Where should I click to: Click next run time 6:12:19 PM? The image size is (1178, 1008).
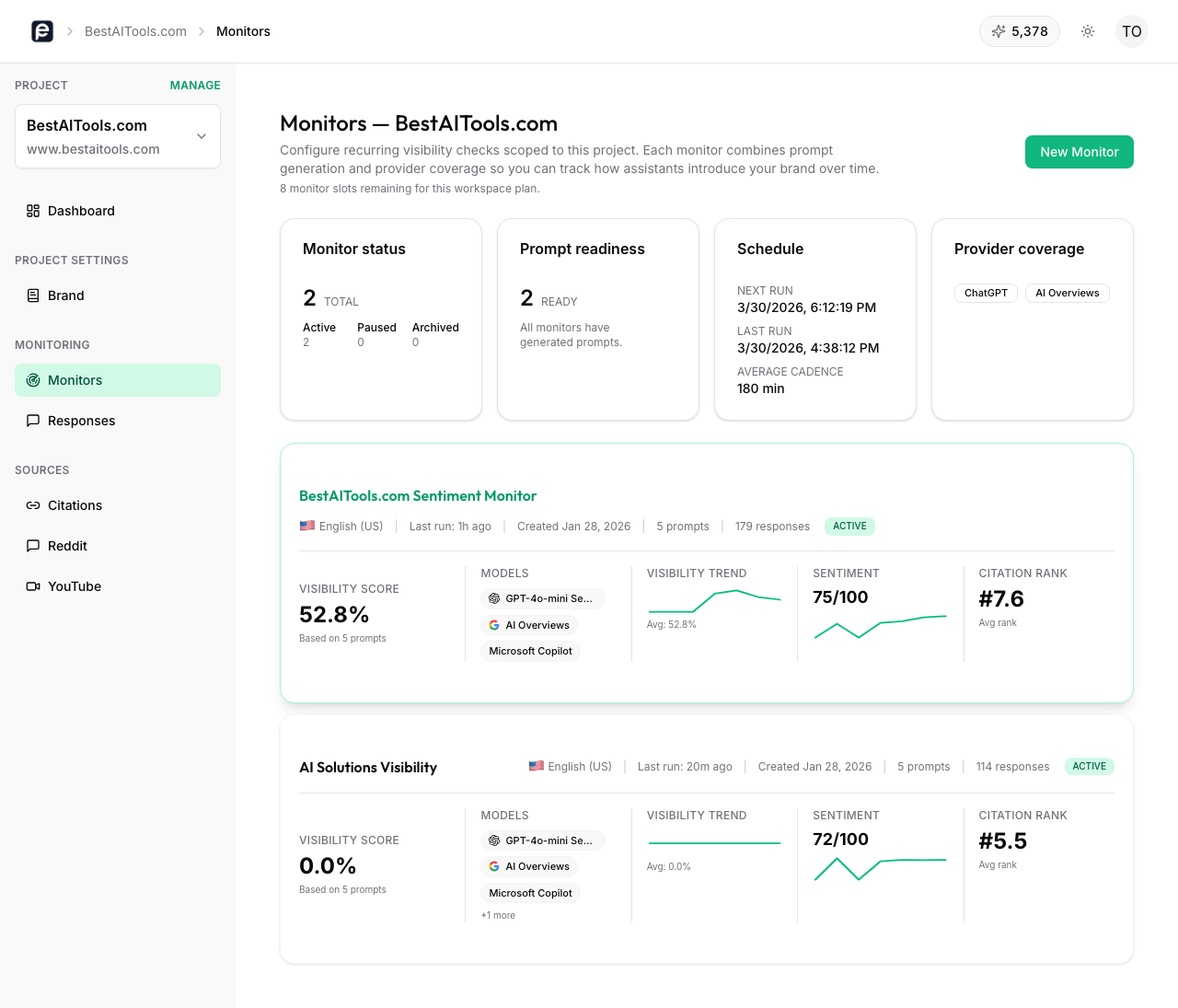click(806, 307)
